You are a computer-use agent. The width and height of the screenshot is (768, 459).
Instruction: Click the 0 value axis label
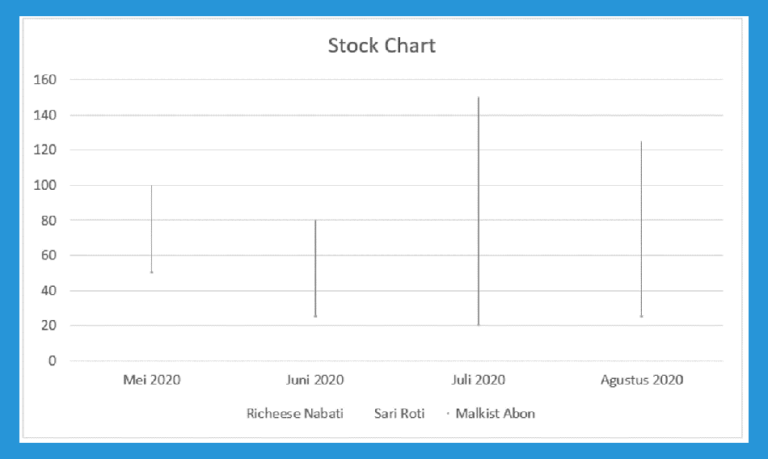[52, 361]
